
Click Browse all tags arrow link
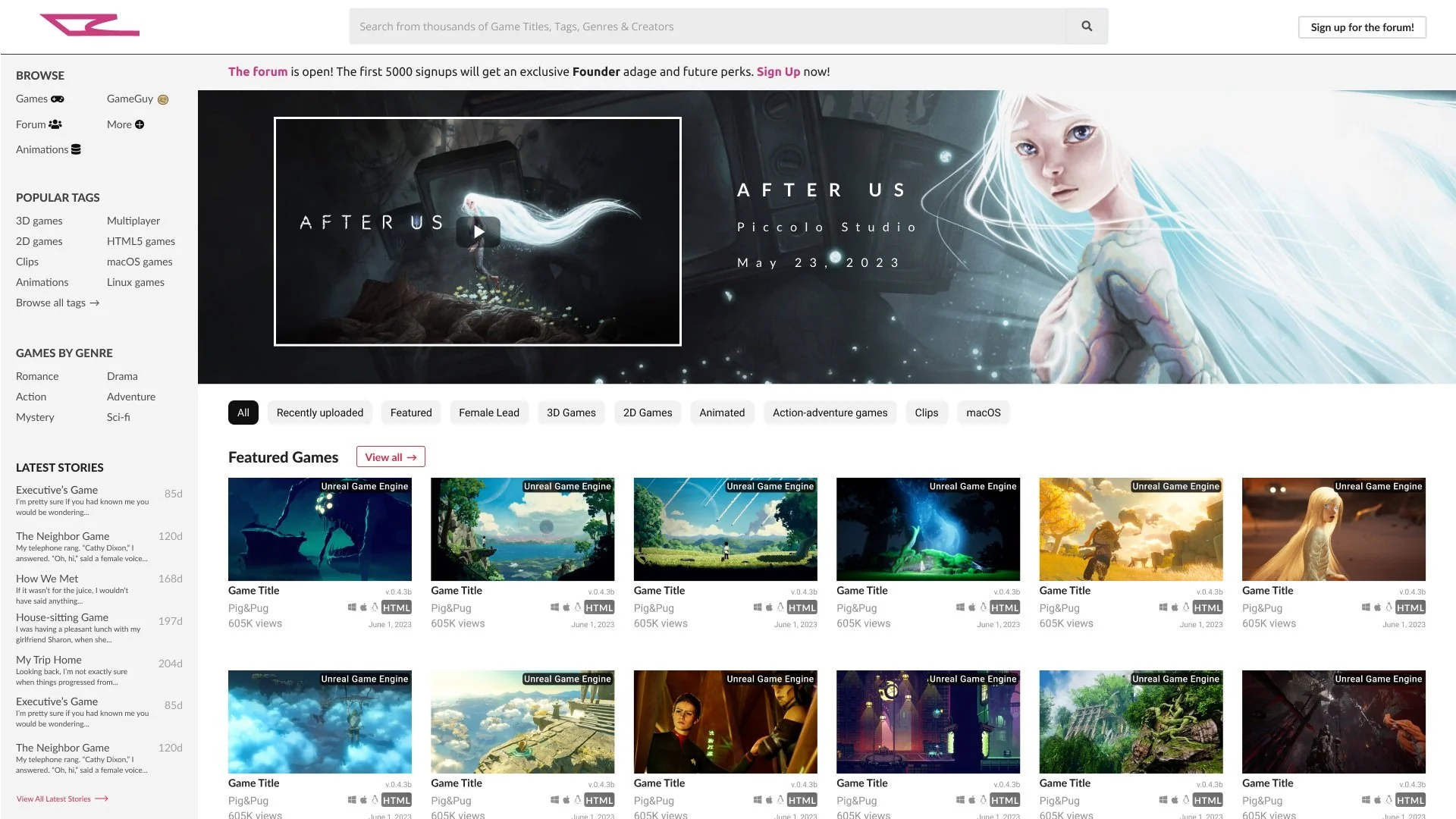click(58, 303)
